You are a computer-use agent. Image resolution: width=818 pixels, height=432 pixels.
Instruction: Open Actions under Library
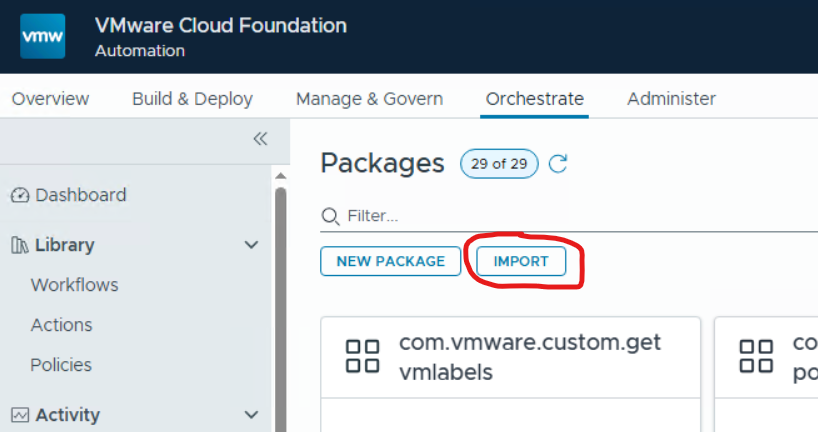[62, 325]
